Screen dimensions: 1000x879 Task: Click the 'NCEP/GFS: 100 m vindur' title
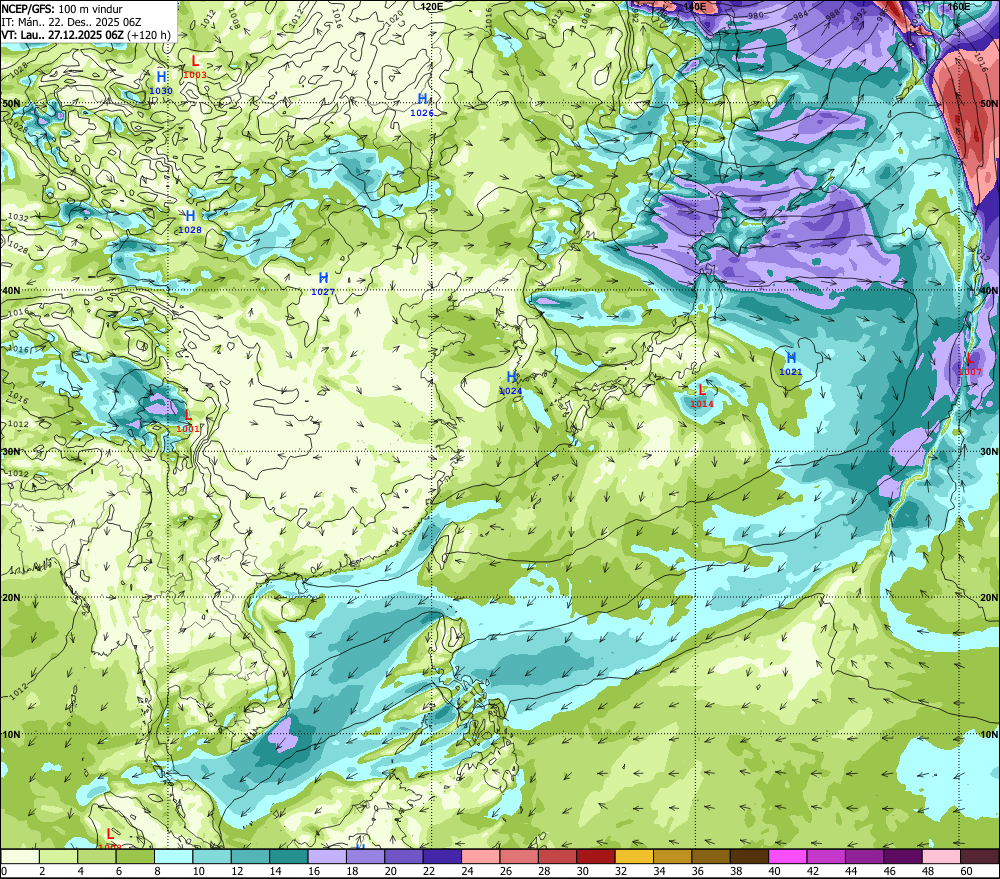(62, 9)
